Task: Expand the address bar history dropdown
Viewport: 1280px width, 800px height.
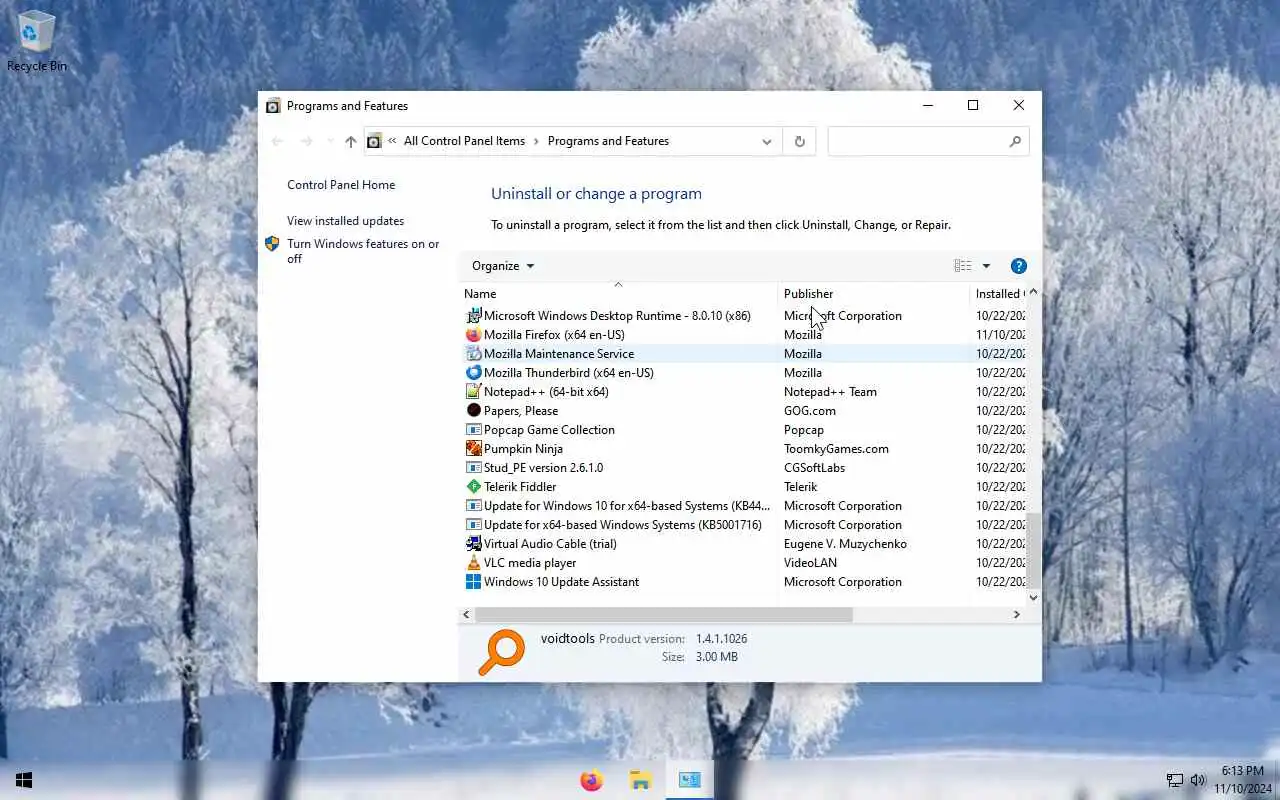Action: point(767,141)
